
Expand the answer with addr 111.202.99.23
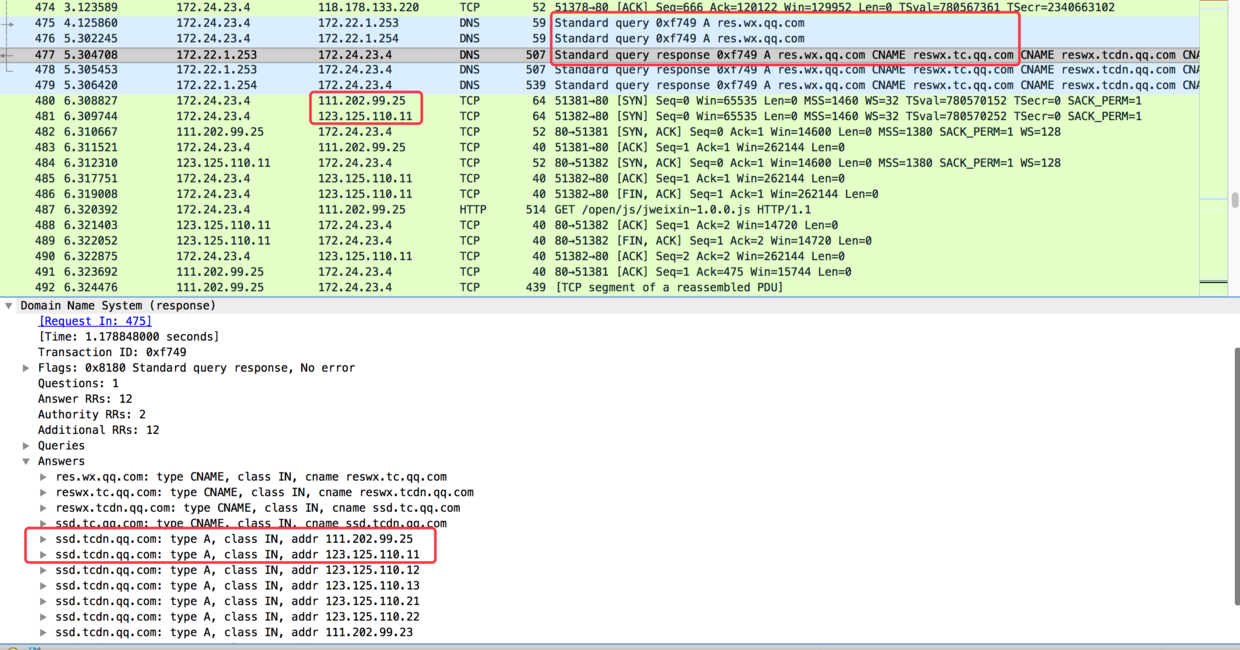point(43,632)
